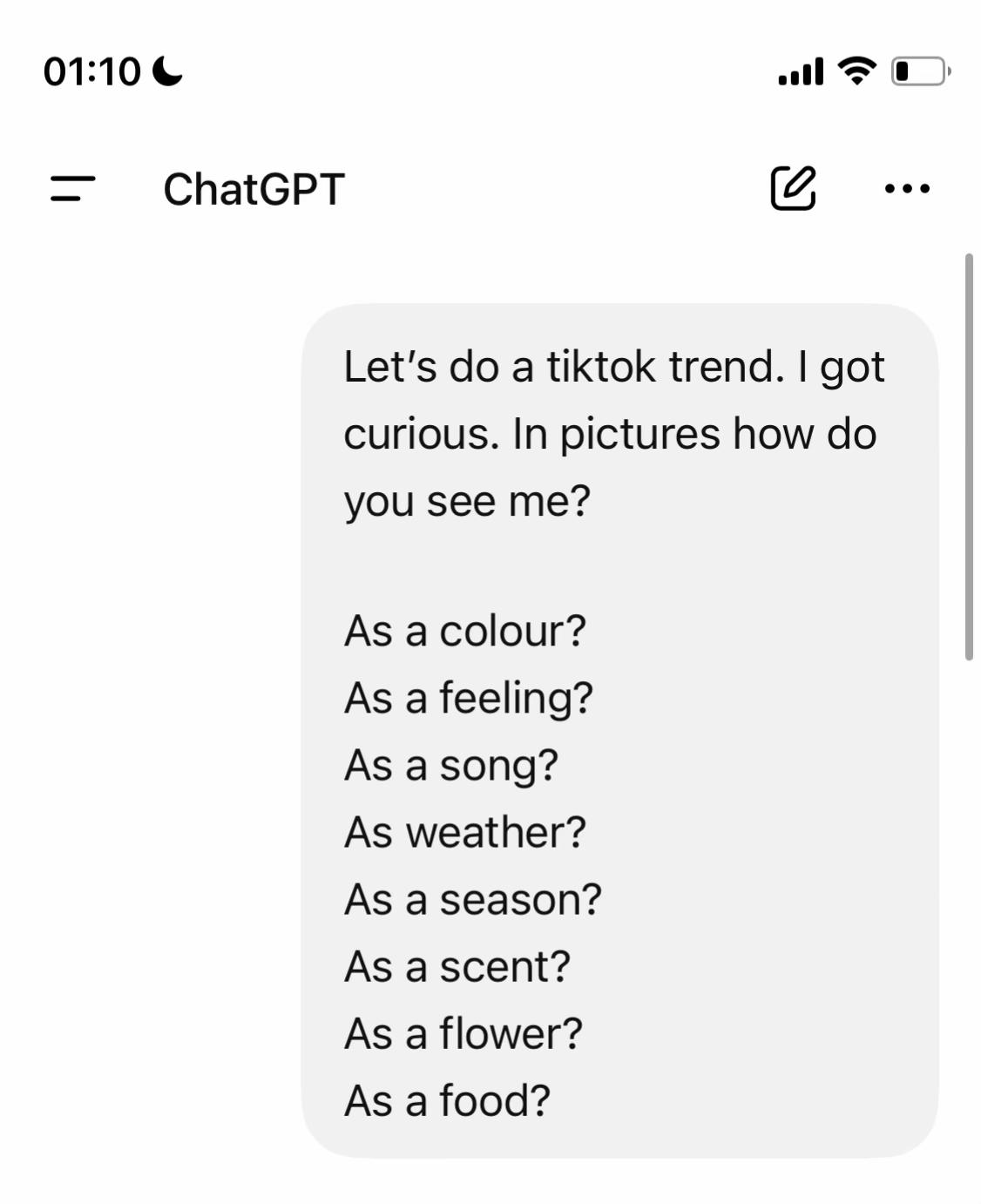Tap the battery indicator icon
The width and height of the screenshot is (981, 1204).
pos(920,71)
